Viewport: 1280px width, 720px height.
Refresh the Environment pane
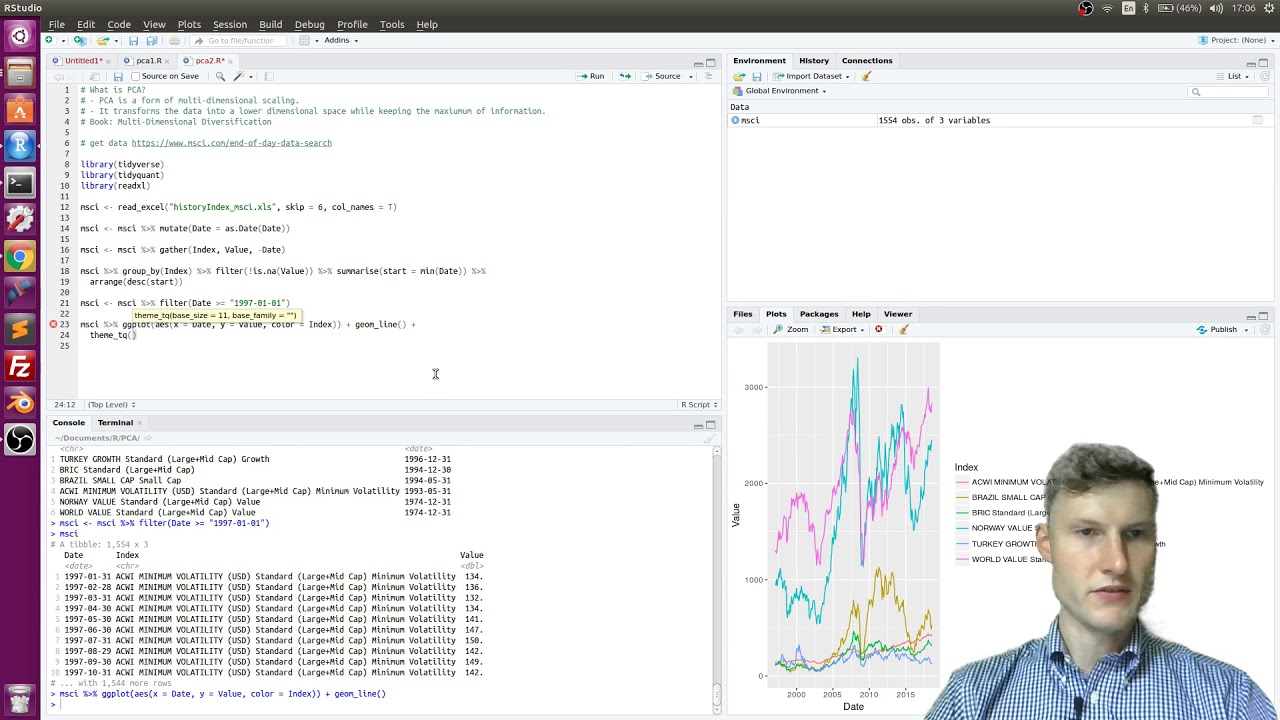(x=1264, y=76)
